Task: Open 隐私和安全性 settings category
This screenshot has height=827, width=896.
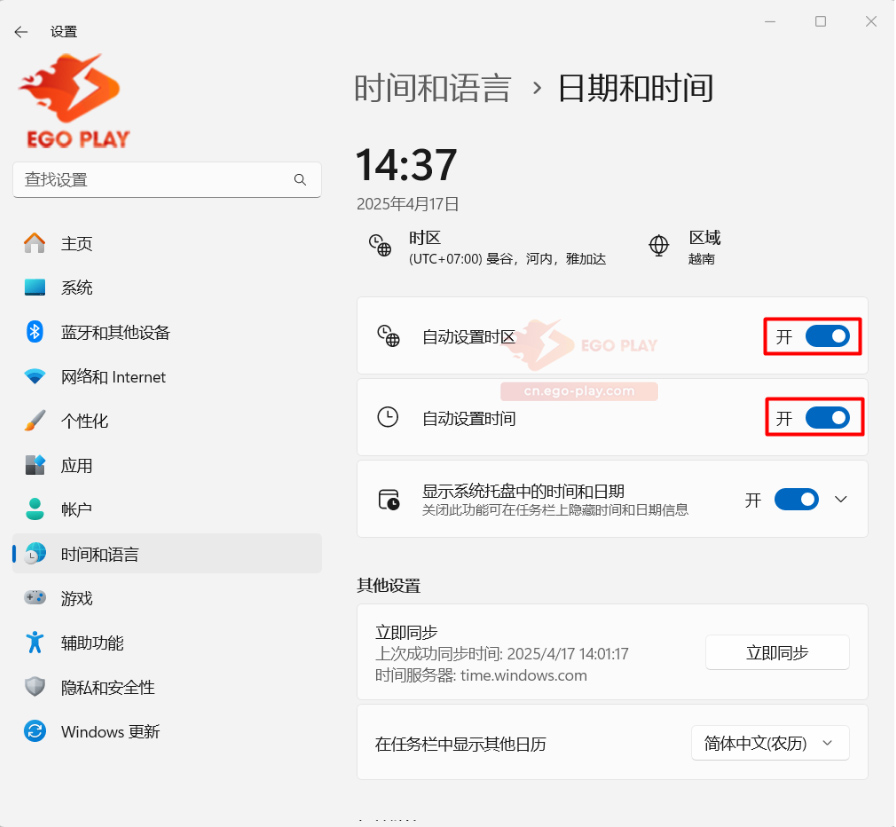Action: [x=167, y=687]
